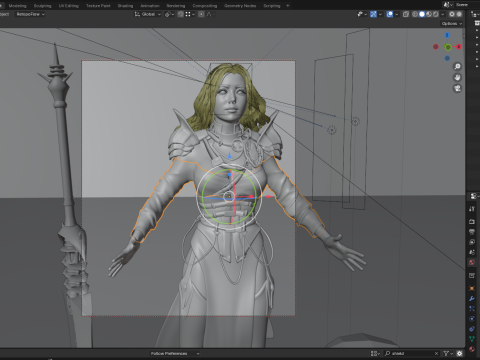Open the Collection properties tab
The width and height of the screenshot is (480, 360).
[472, 276]
